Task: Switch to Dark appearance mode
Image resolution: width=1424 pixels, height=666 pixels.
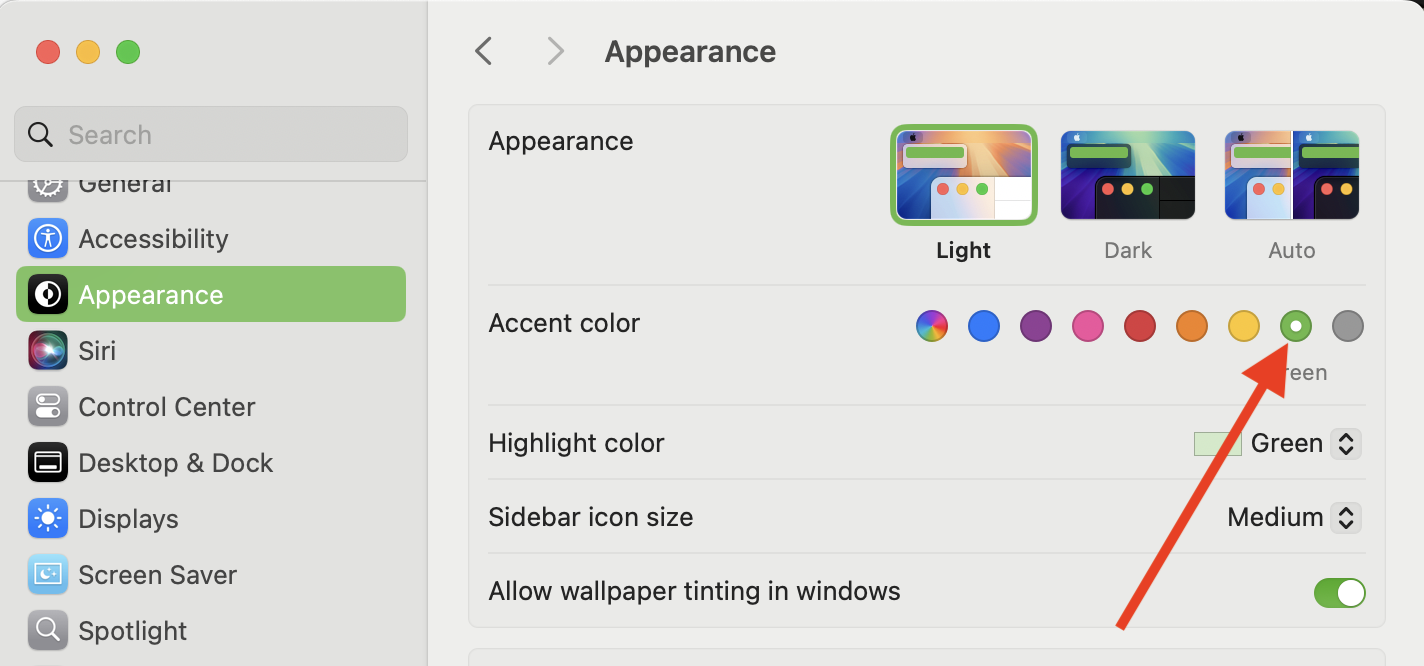Action: pyautogui.click(x=1127, y=176)
